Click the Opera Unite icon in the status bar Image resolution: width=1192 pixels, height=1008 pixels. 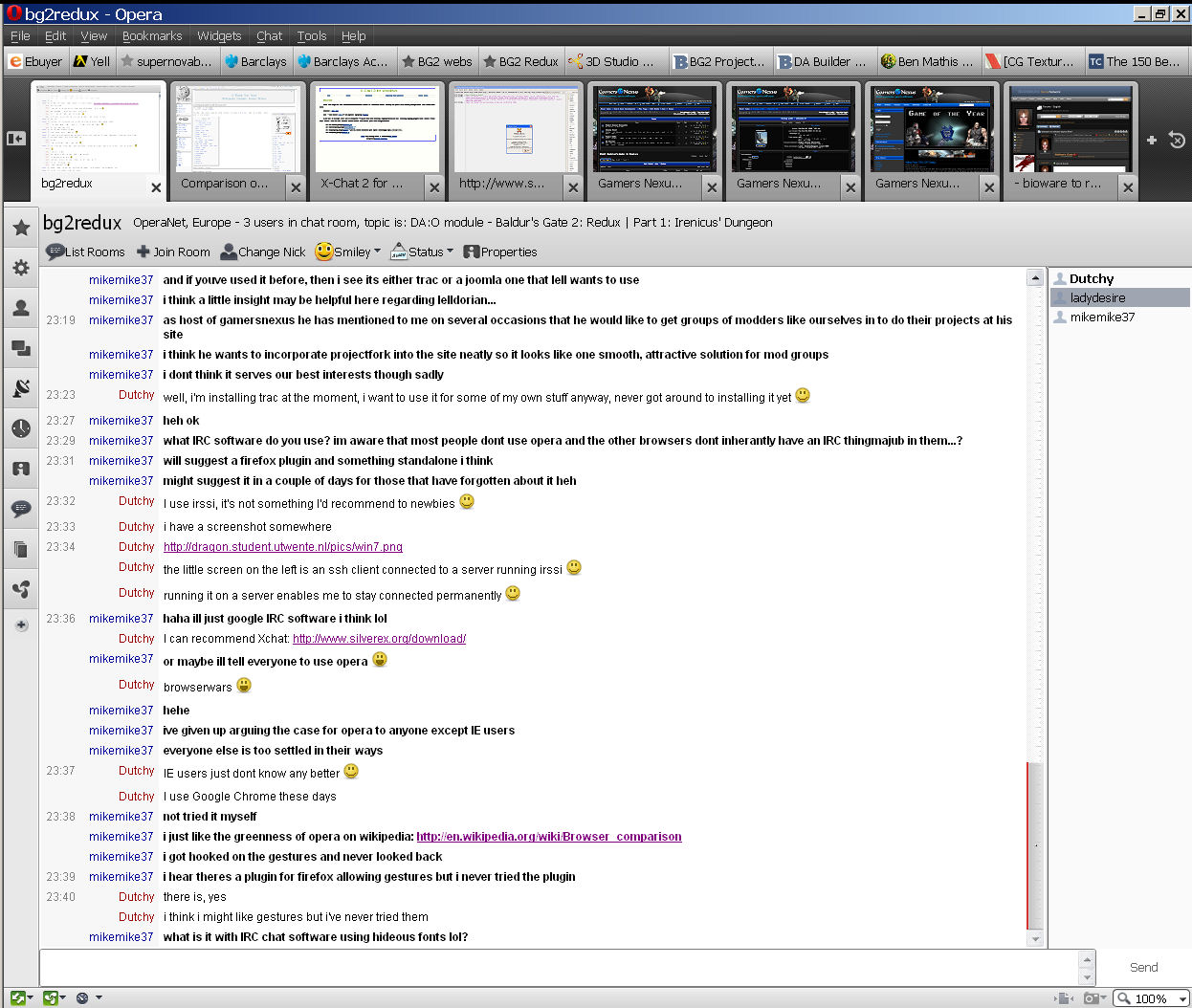[52, 998]
